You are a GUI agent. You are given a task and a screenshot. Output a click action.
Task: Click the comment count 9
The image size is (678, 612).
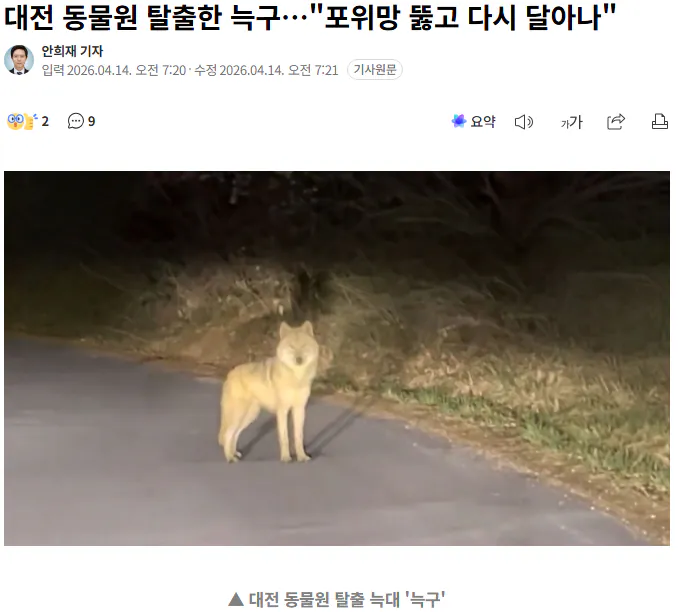click(91, 122)
